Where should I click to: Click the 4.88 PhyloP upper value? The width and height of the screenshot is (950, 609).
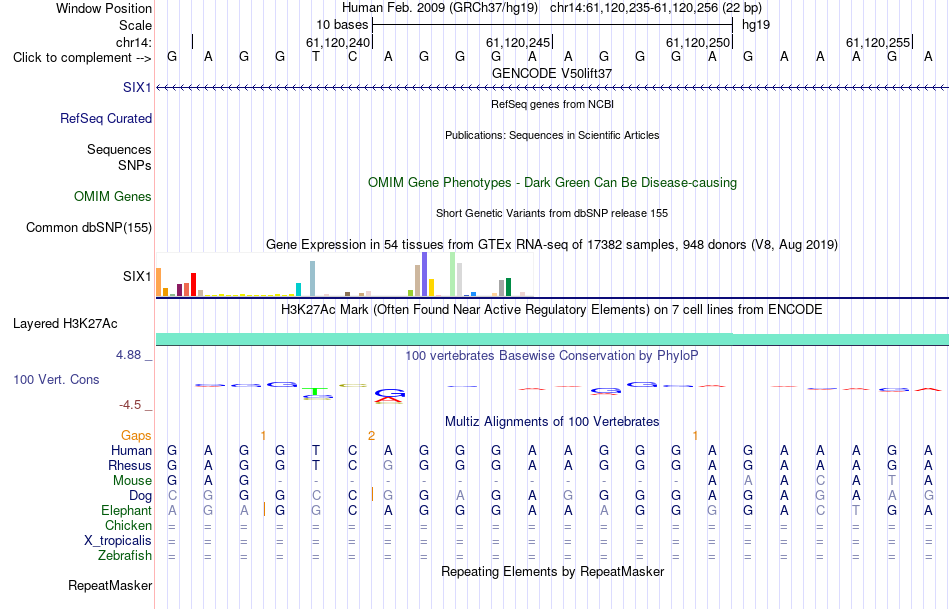pos(128,355)
